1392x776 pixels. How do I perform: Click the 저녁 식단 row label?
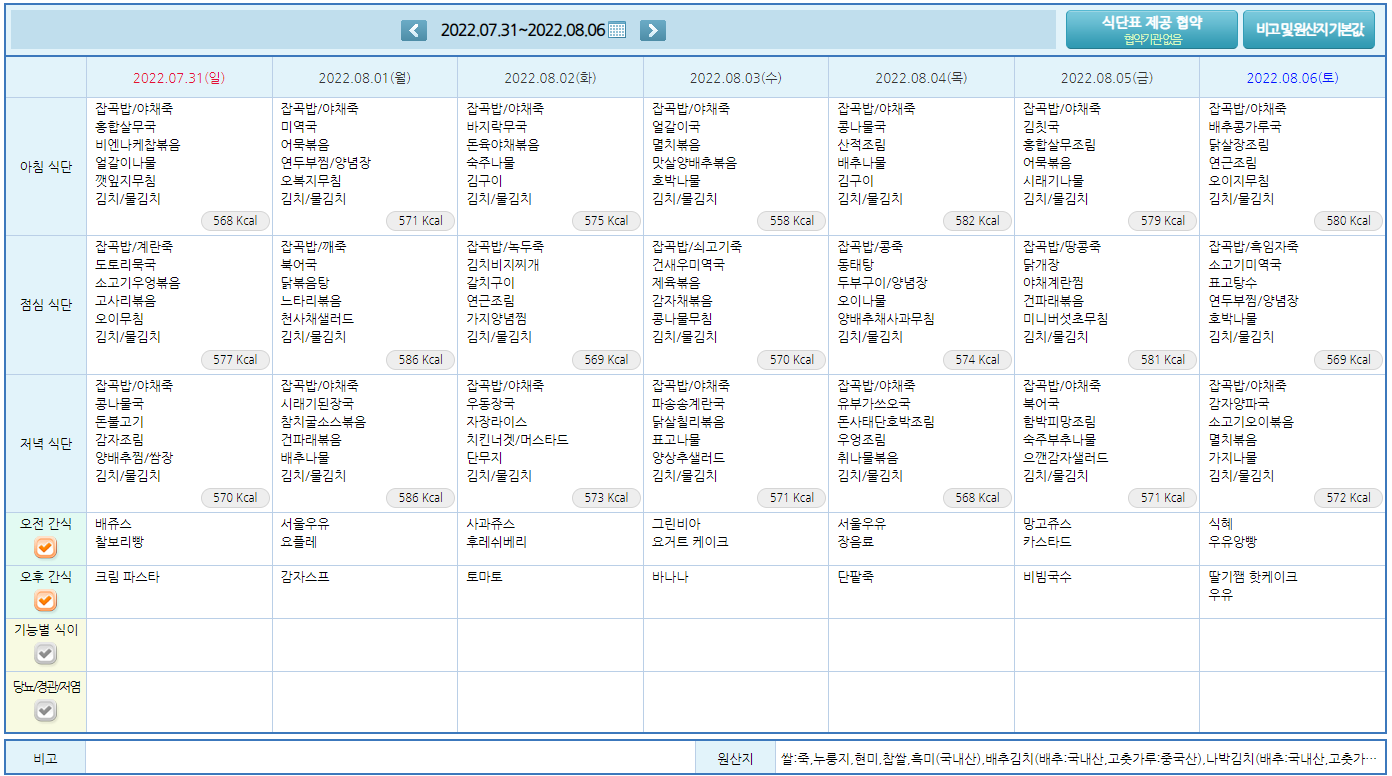click(x=46, y=443)
